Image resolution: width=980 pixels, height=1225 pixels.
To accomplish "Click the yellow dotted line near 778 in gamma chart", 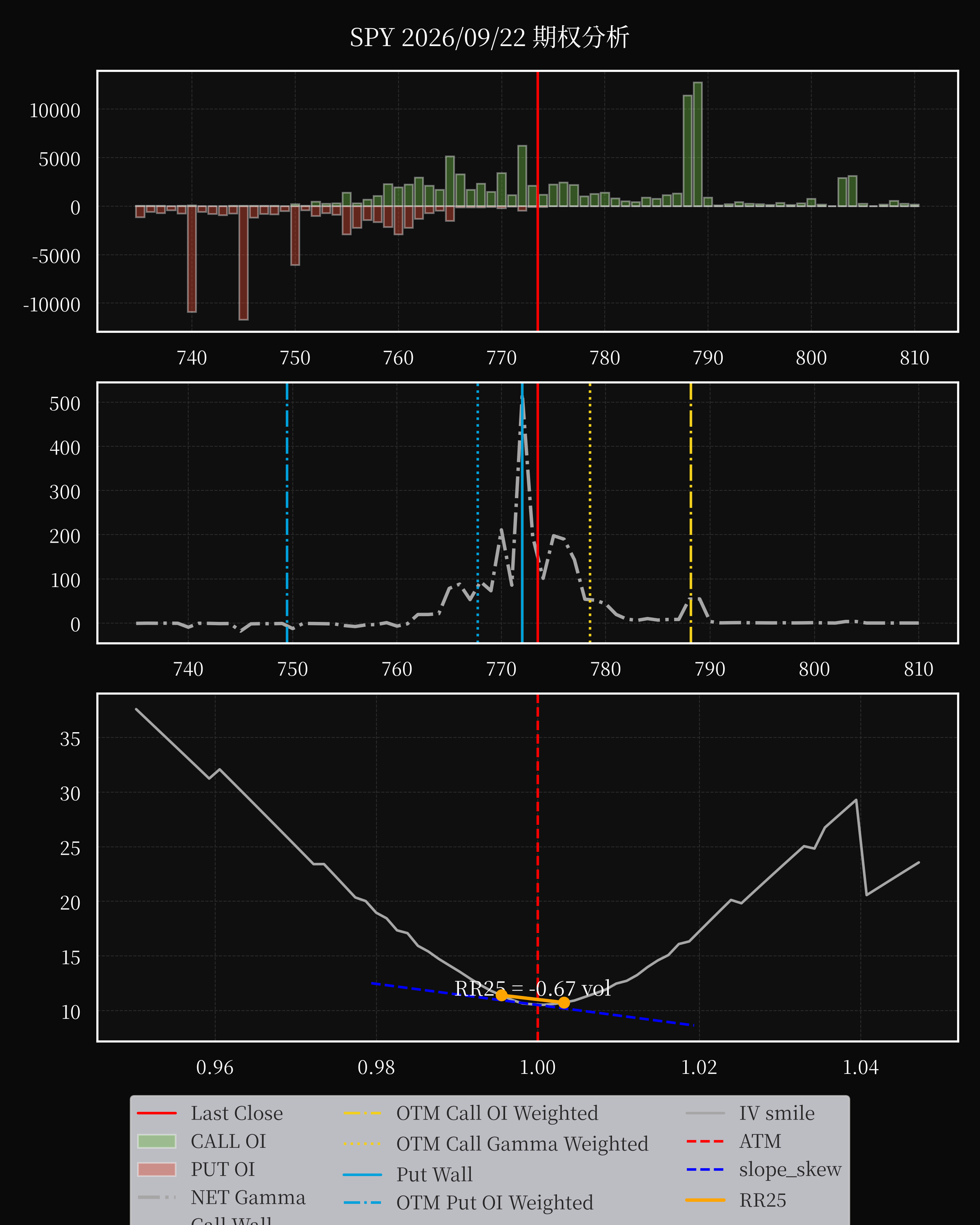I will point(590,513).
